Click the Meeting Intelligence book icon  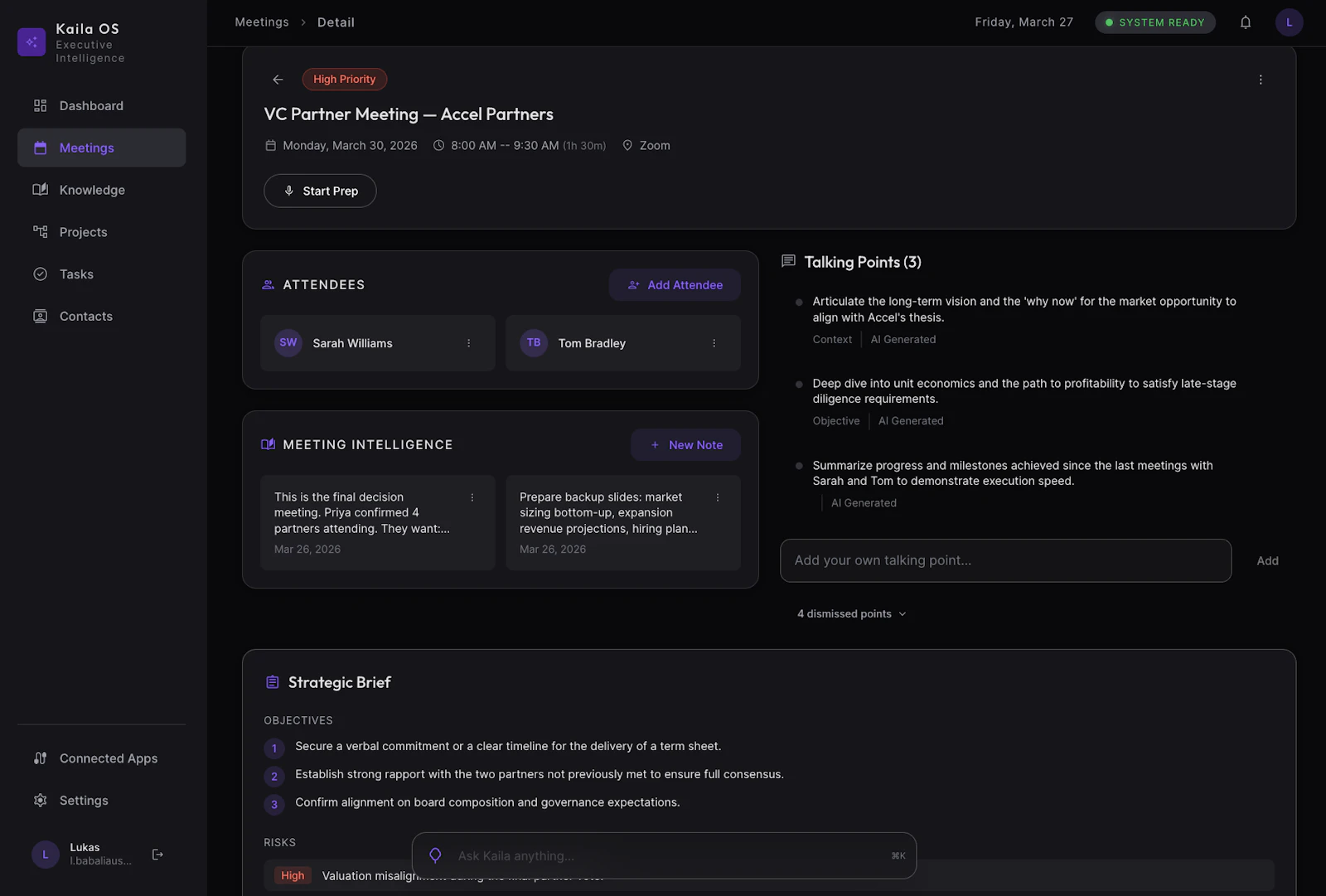[268, 445]
